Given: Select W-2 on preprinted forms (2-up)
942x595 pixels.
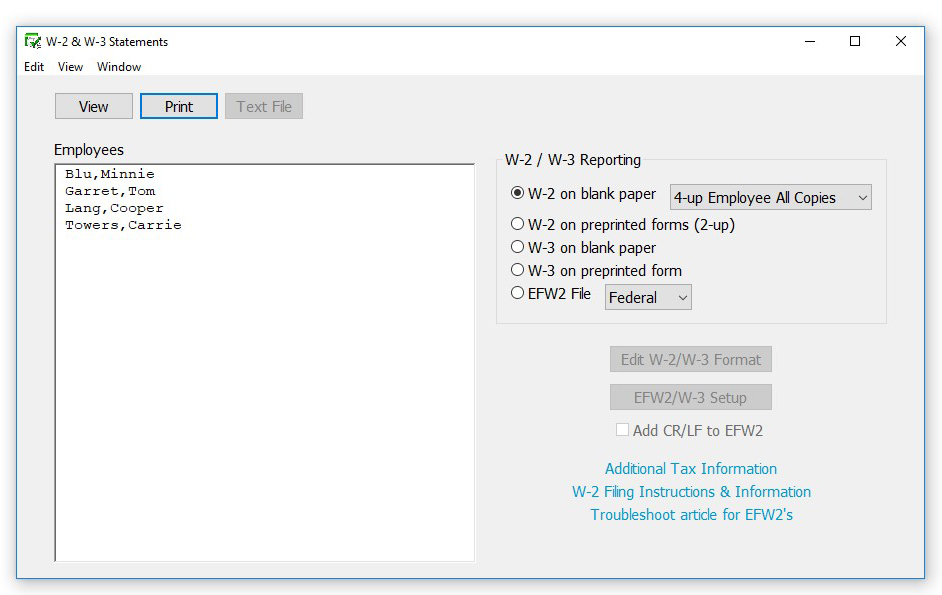Looking at the screenshot, I should (x=517, y=224).
